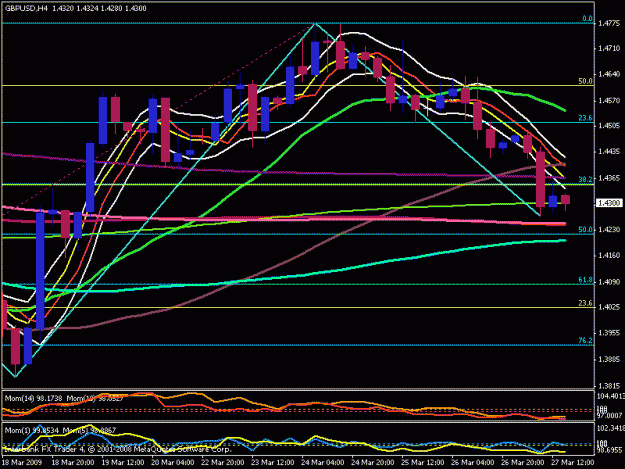Viewport: 625px width, 469px height.
Task: Click the 22 Mar 20:00 time label
Action: 222,463
